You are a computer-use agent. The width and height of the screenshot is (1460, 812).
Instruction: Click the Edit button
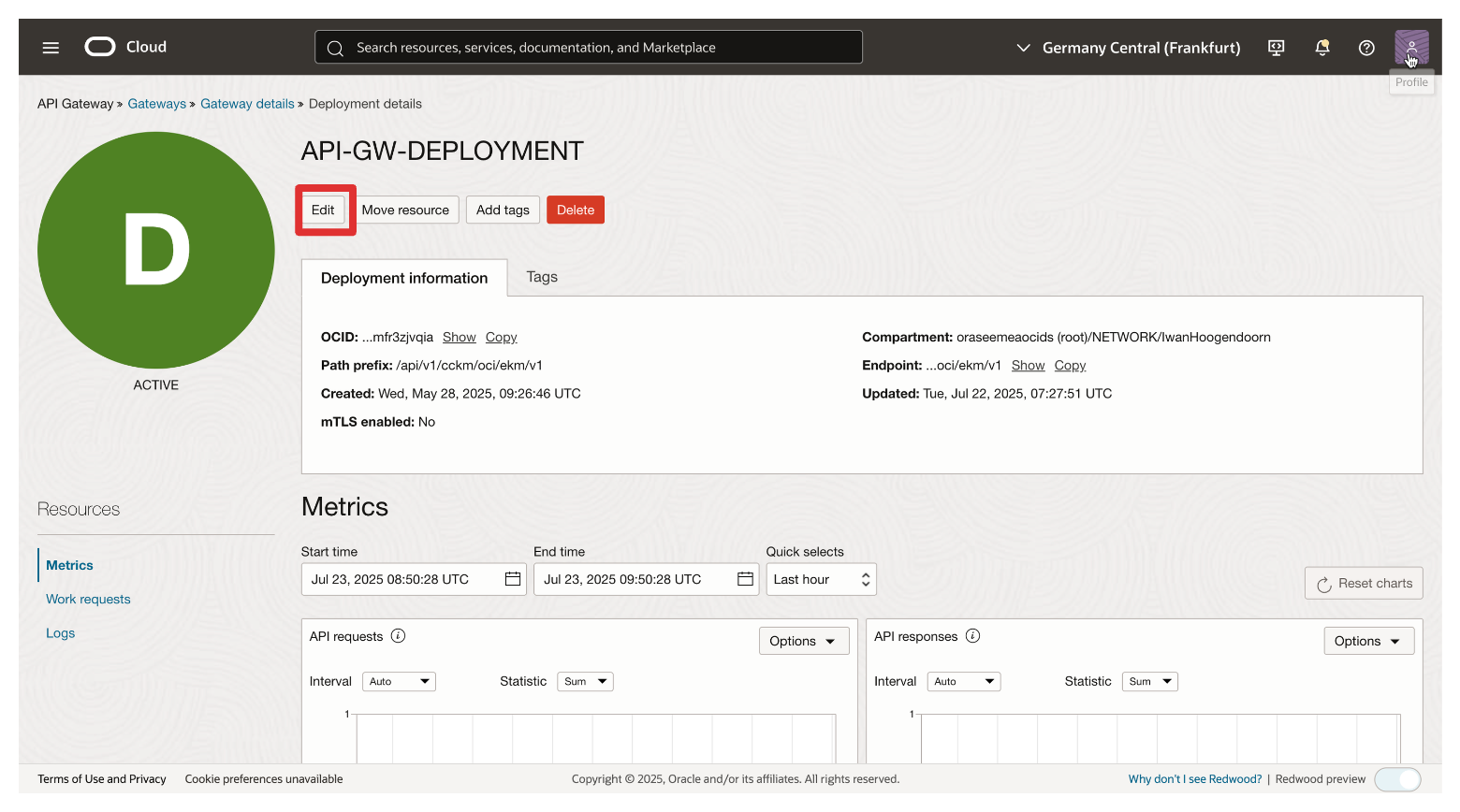coord(323,210)
